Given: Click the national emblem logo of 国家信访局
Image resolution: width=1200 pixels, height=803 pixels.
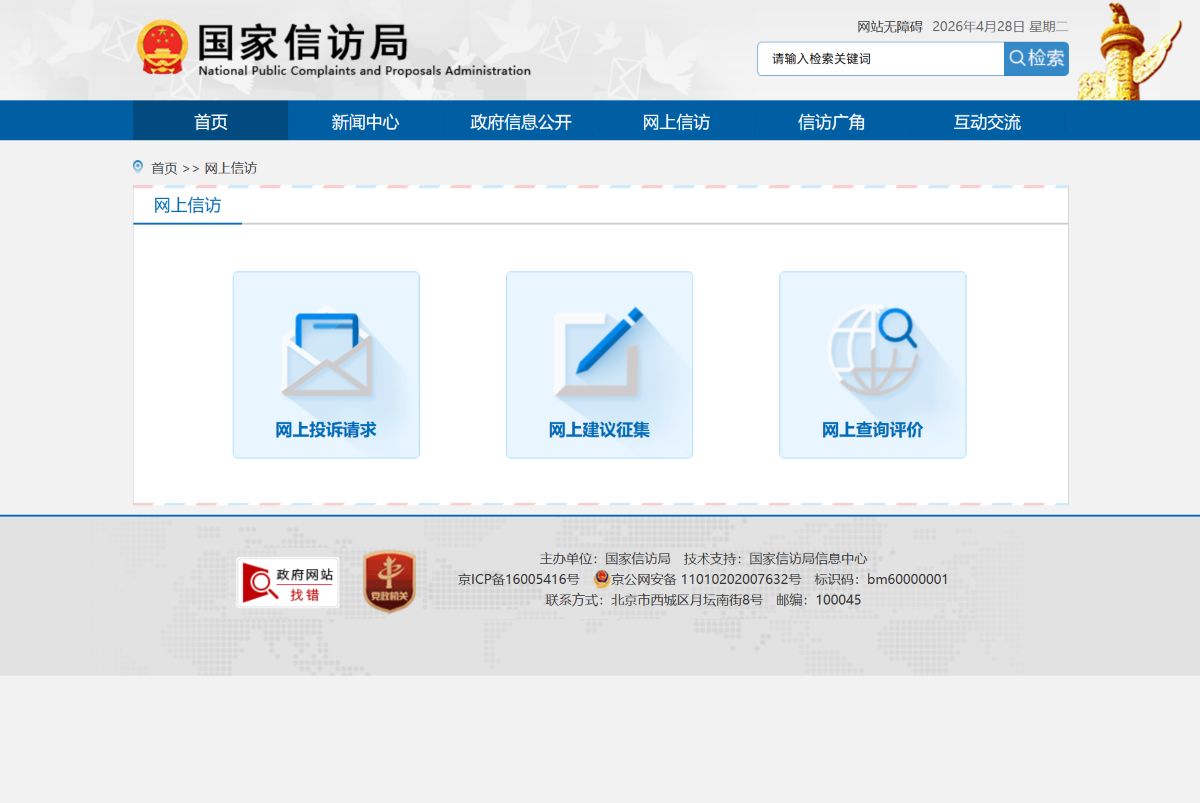Looking at the screenshot, I should tap(163, 44).
